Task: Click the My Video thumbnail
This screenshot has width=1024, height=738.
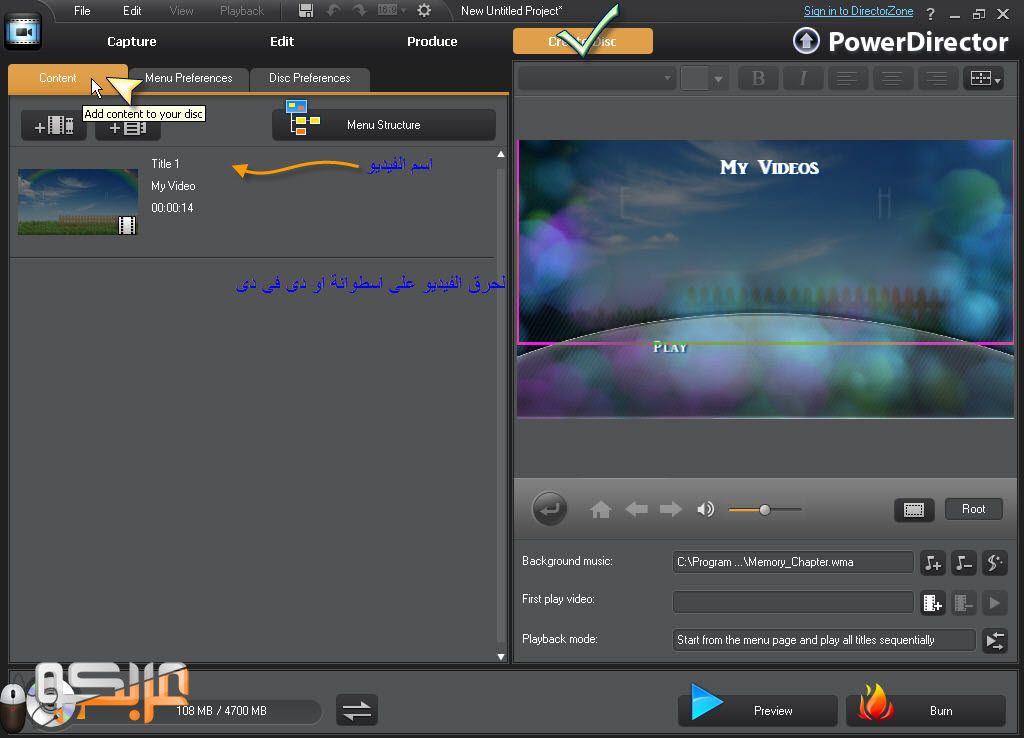Action: tap(78, 202)
